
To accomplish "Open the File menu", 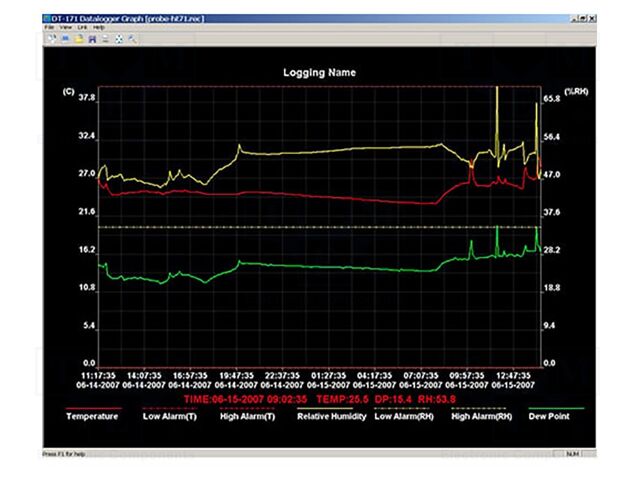I will pos(49,27).
